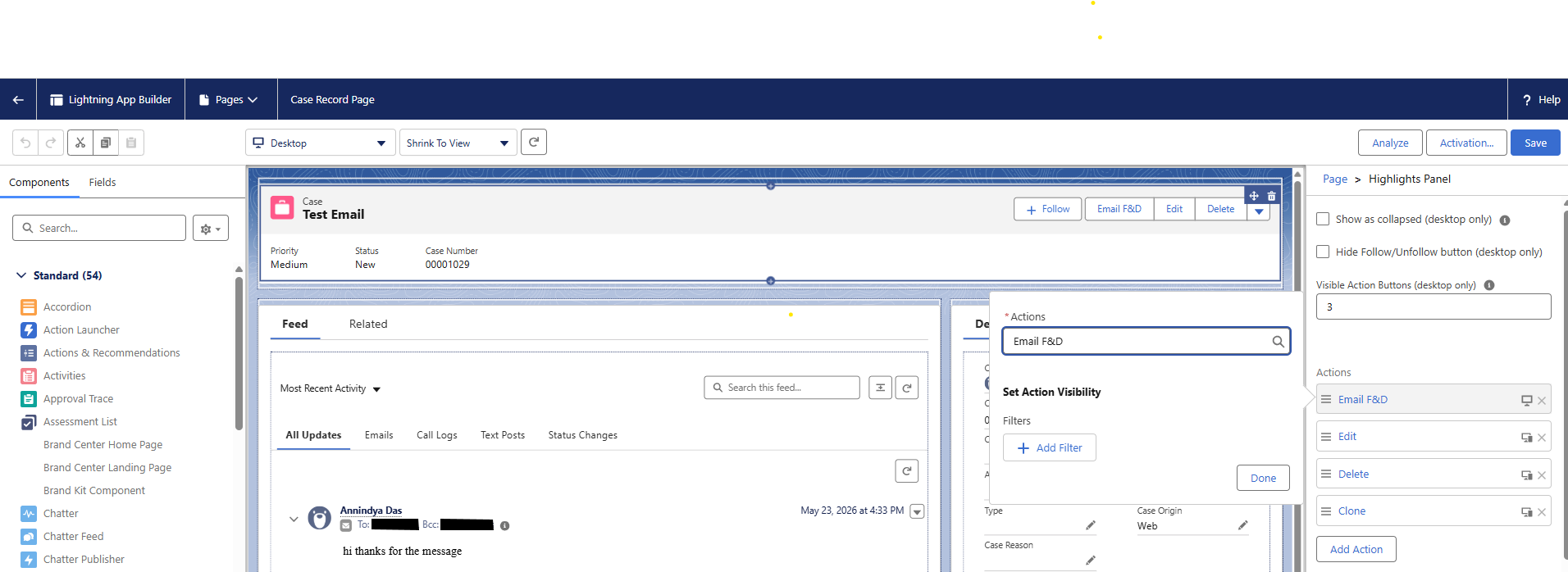
Task: Show the Call Logs feed tab
Action: tap(437, 435)
